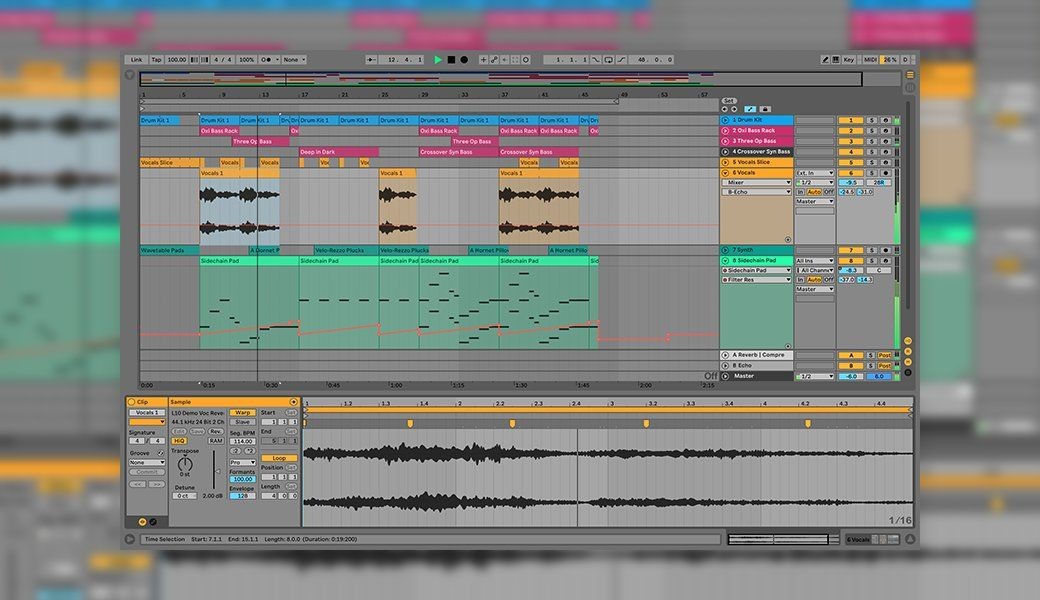Fold the Vocals track with its triangle
This screenshot has height=600, width=1040.
726,173
